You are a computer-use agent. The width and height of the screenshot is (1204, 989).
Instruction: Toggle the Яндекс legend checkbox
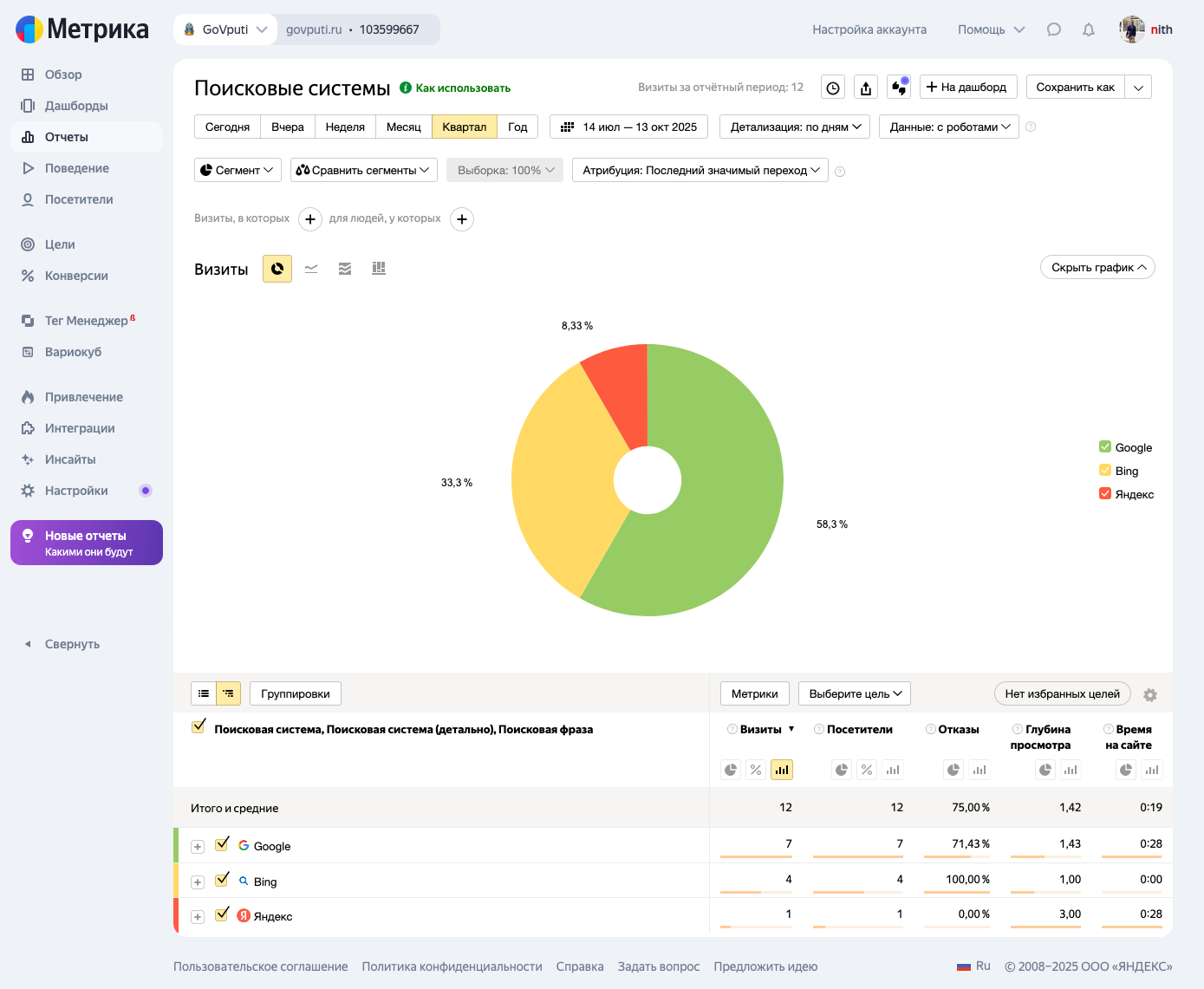pos(1105,494)
